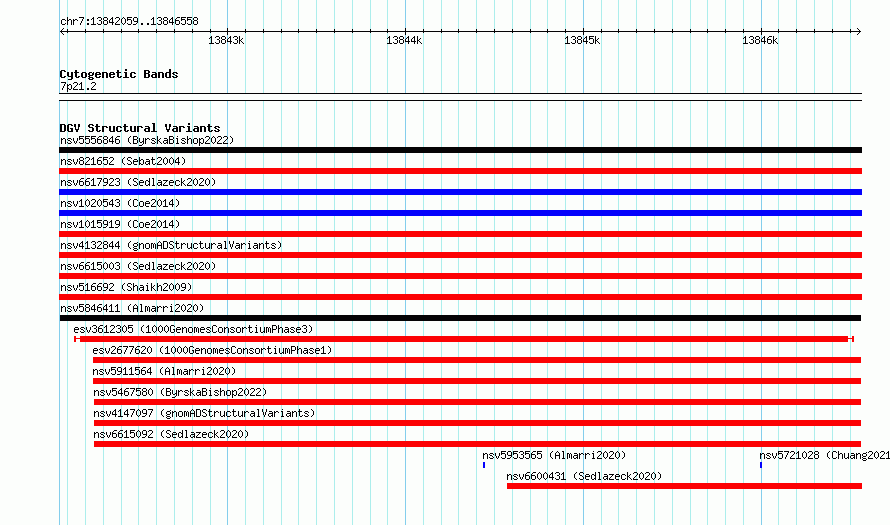This screenshot has width=890, height=525.
Task: Click nsv1020543 (Coe2014) label
Action: click(x=120, y=203)
